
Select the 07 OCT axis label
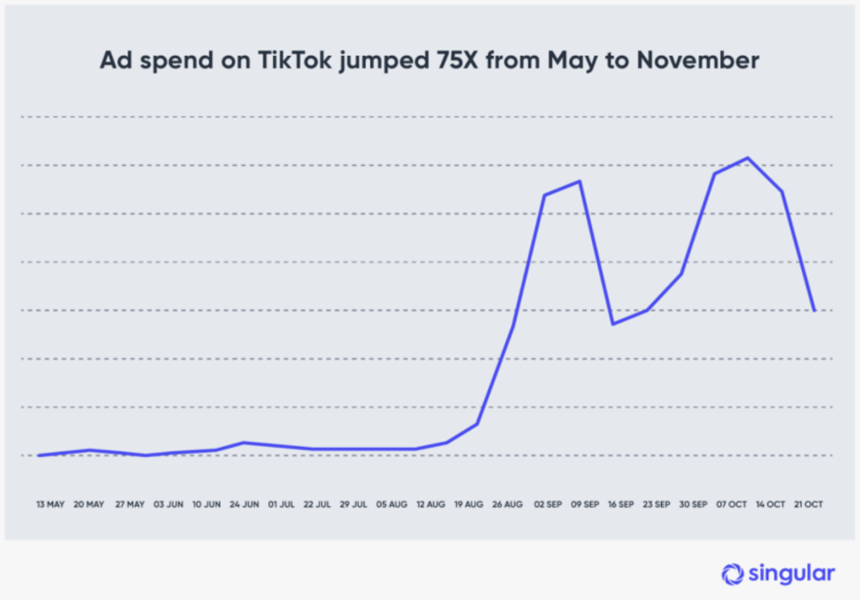pos(732,504)
